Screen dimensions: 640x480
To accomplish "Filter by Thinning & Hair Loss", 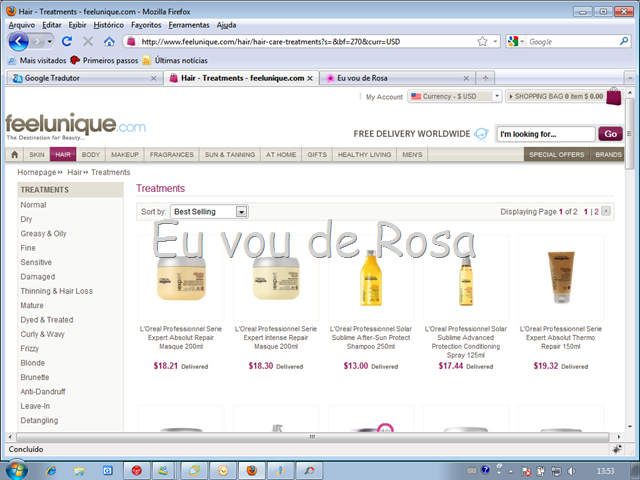I will [x=56, y=291].
